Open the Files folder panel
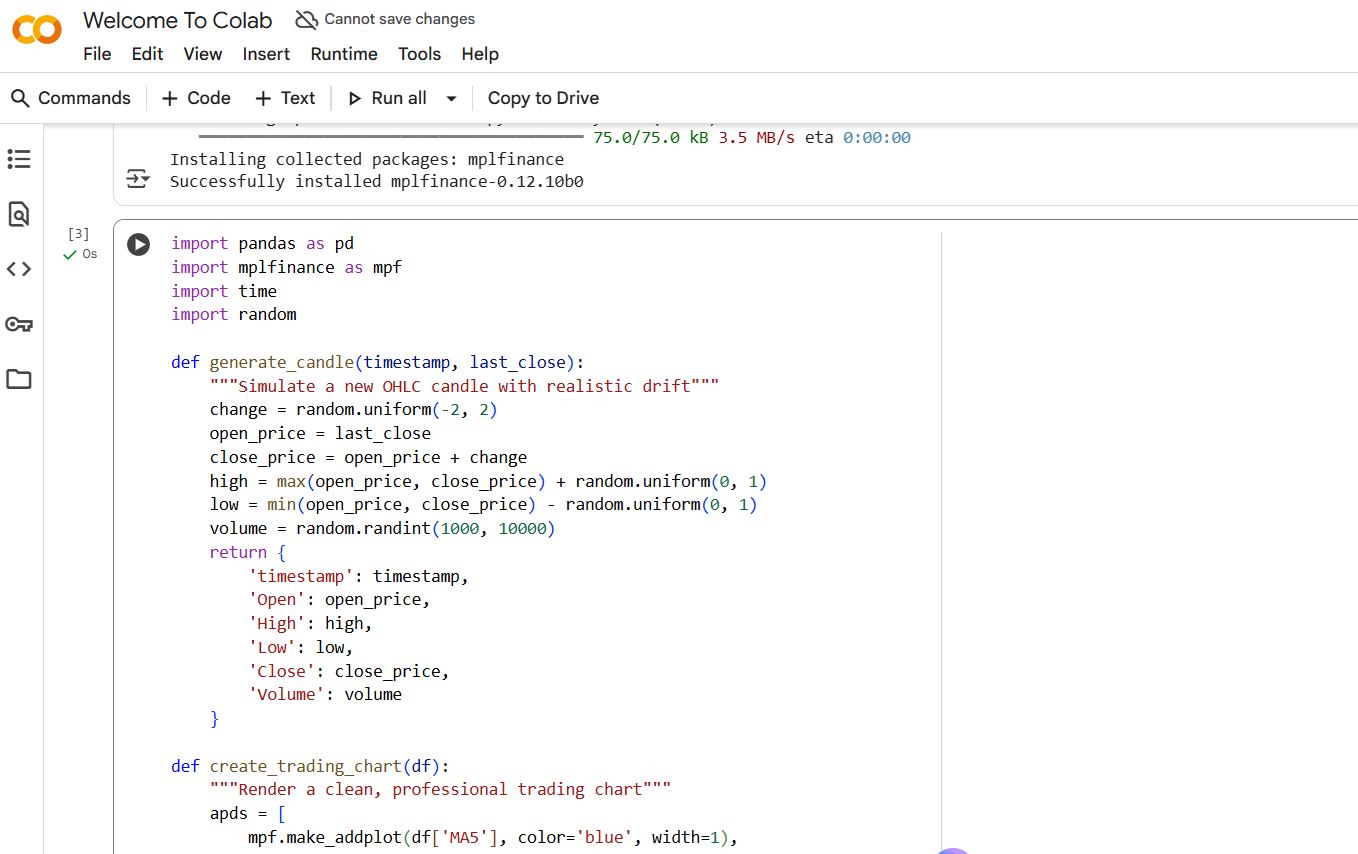 19,379
